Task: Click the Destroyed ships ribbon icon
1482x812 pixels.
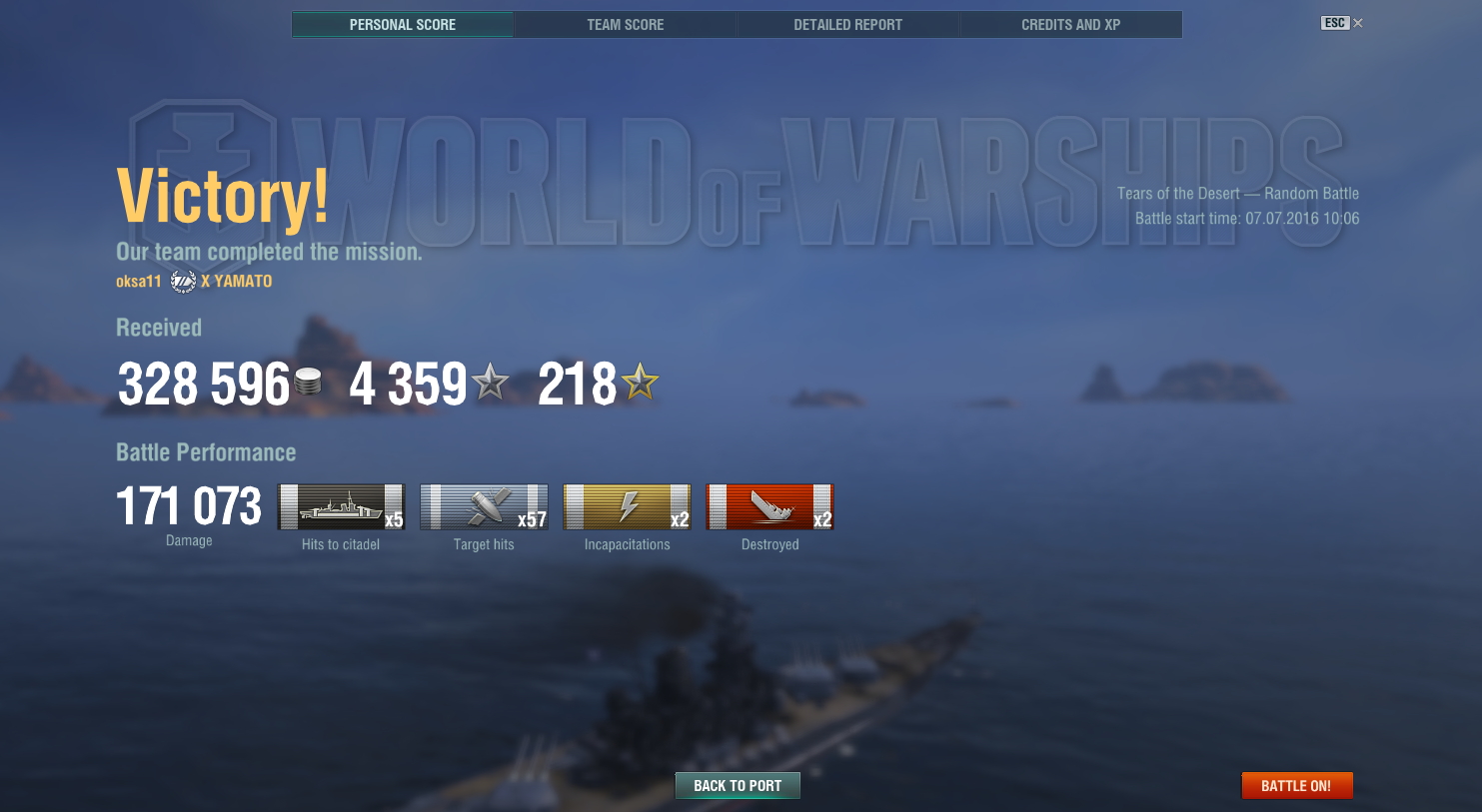Action: pyautogui.click(x=769, y=506)
